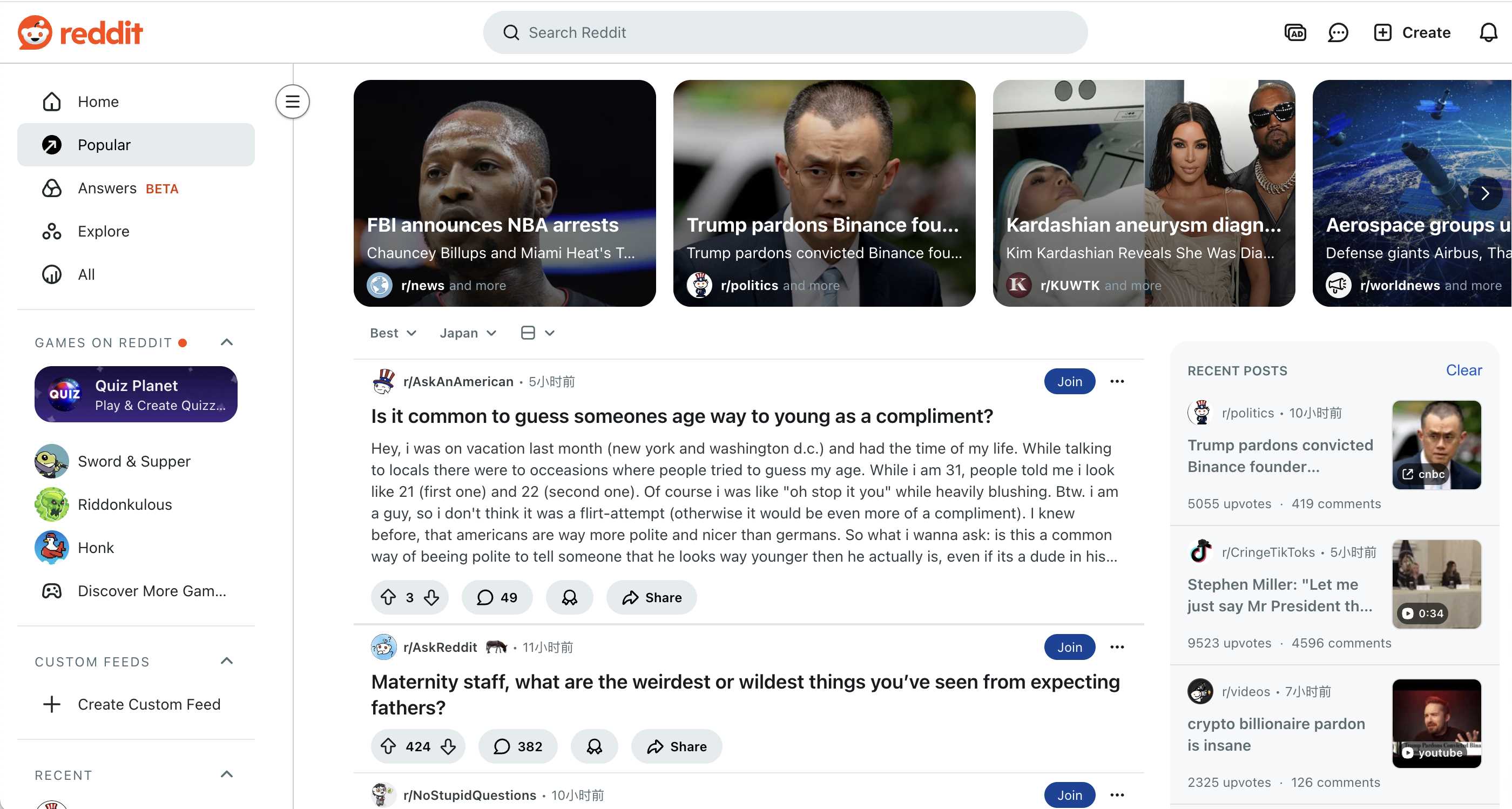Downvote the Maternity staff AskReddit post

(x=448, y=746)
